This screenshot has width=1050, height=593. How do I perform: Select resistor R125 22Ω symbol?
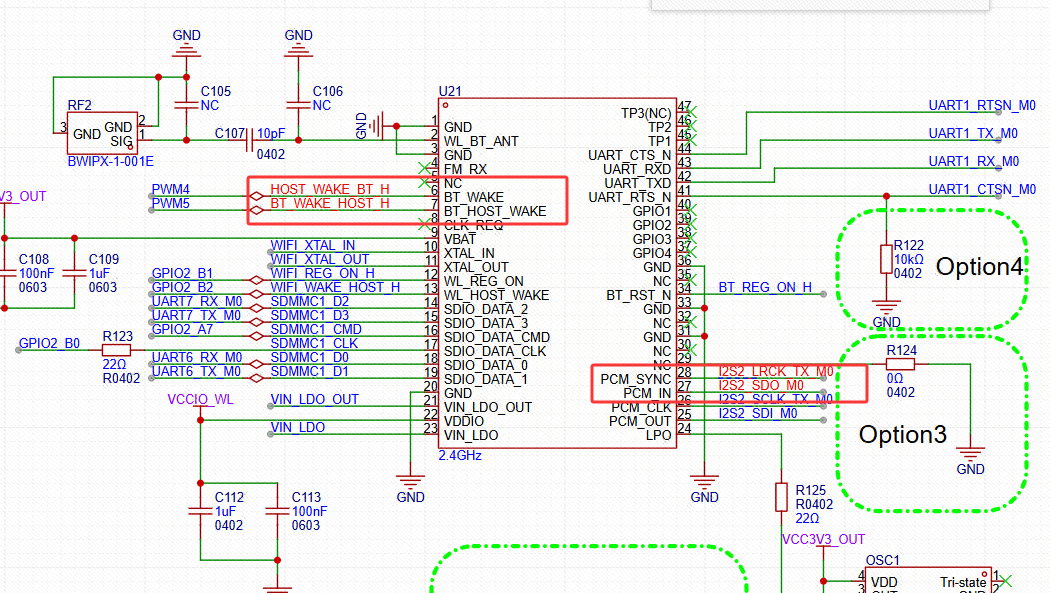click(781, 497)
